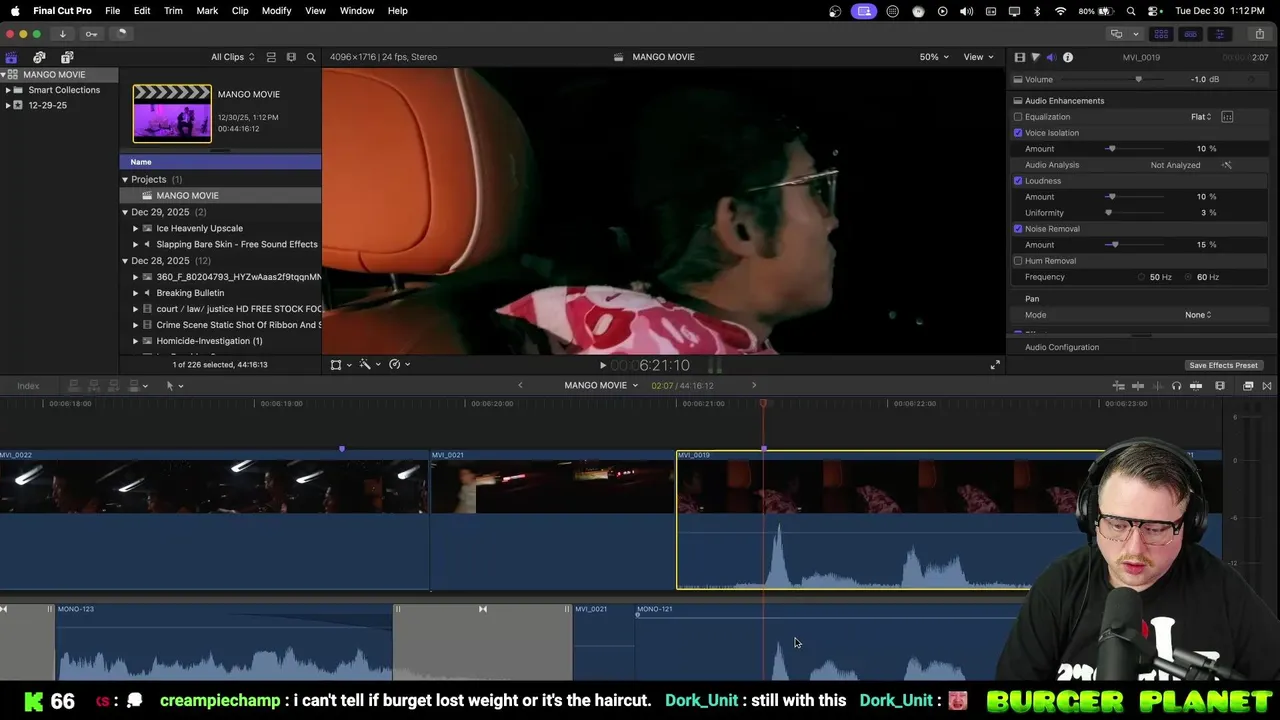Viewport: 1280px width, 720px height.
Task: Show the Audio inspector speaker icon
Action: pyautogui.click(x=1051, y=57)
